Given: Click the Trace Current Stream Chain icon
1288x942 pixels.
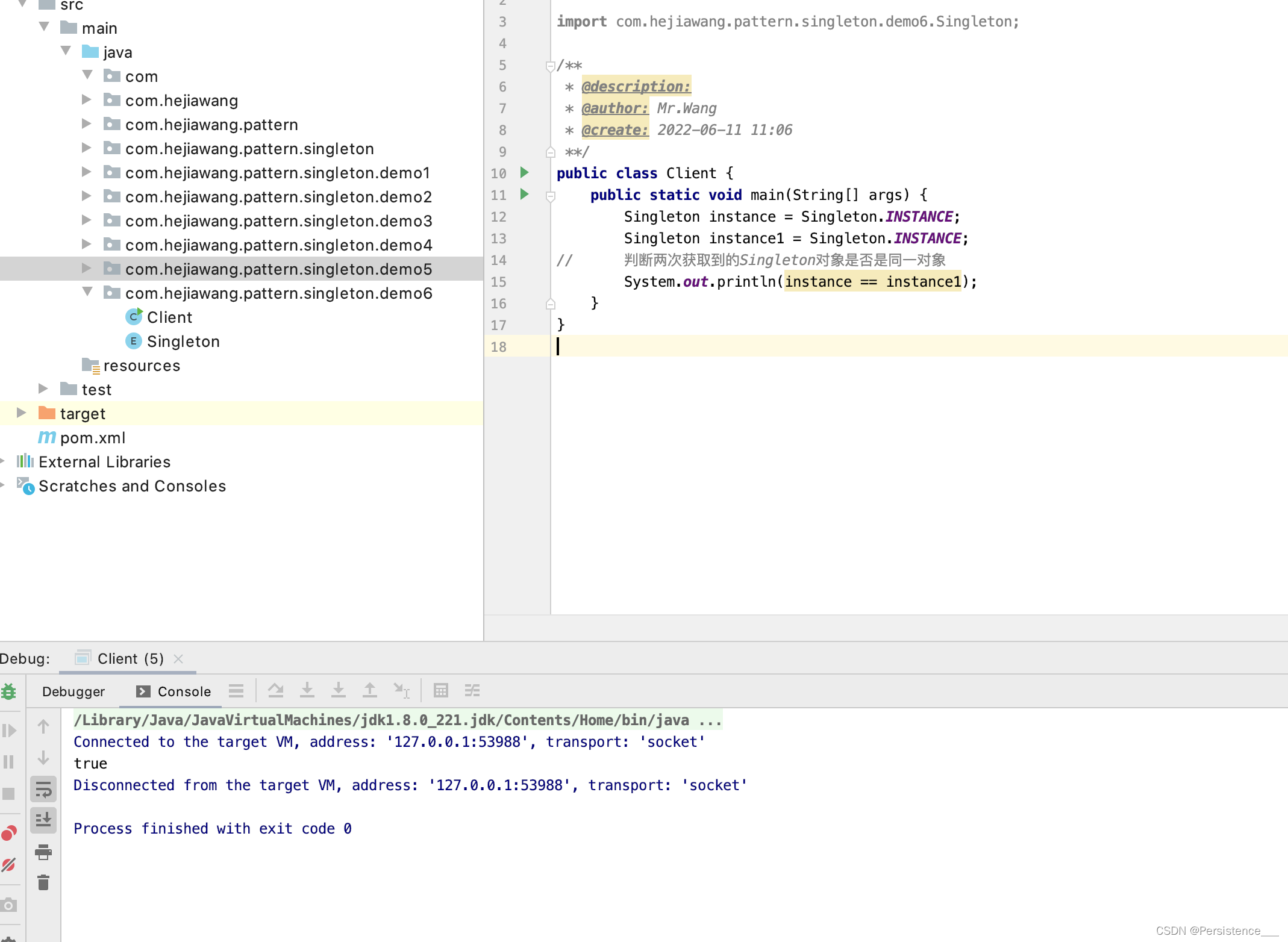Looking at the screenshot, I should click(x=472, y=691).
